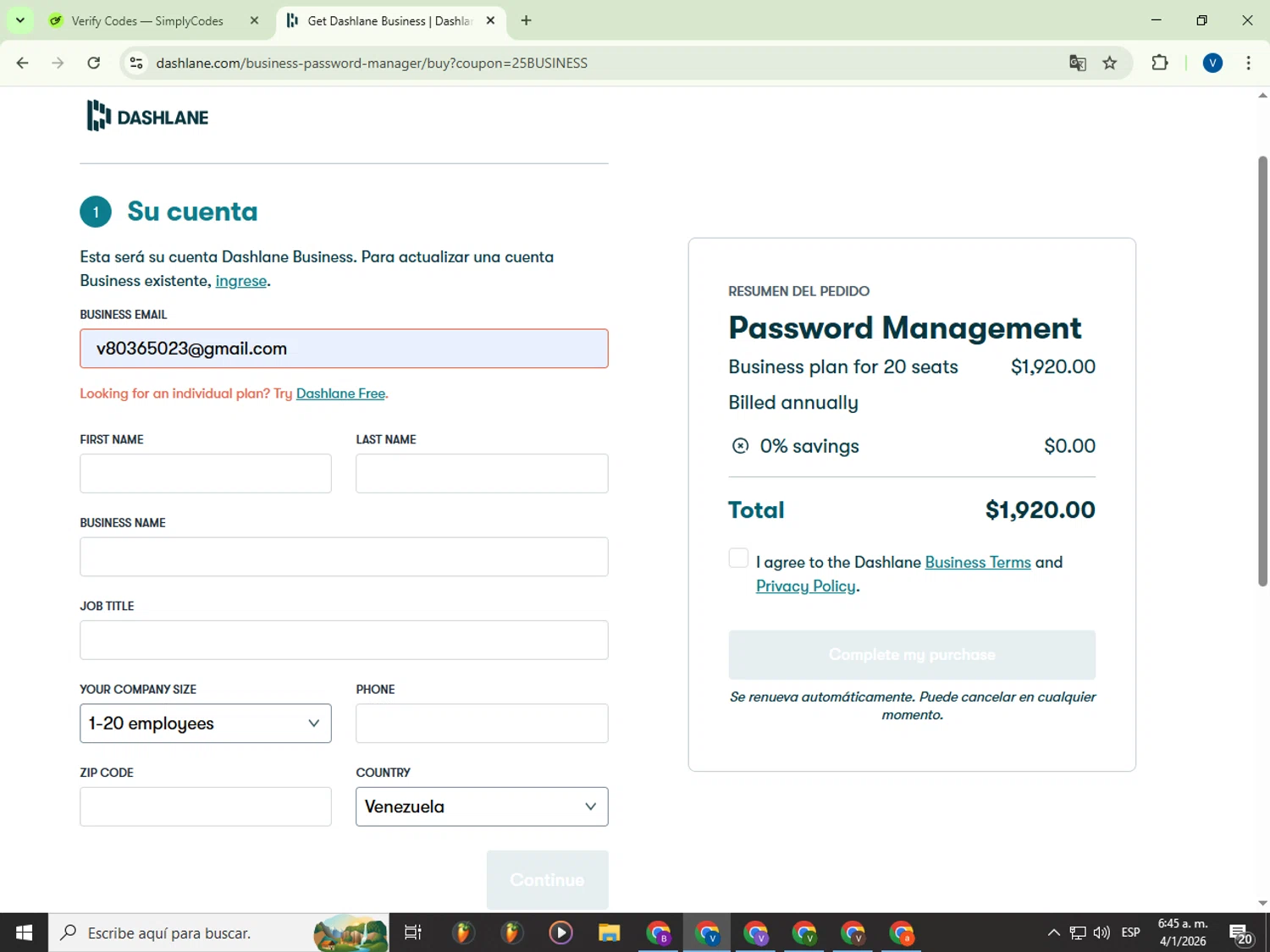Bookmark this page with the star icon
The image size is (1270, 952).
click(1109, 63)
